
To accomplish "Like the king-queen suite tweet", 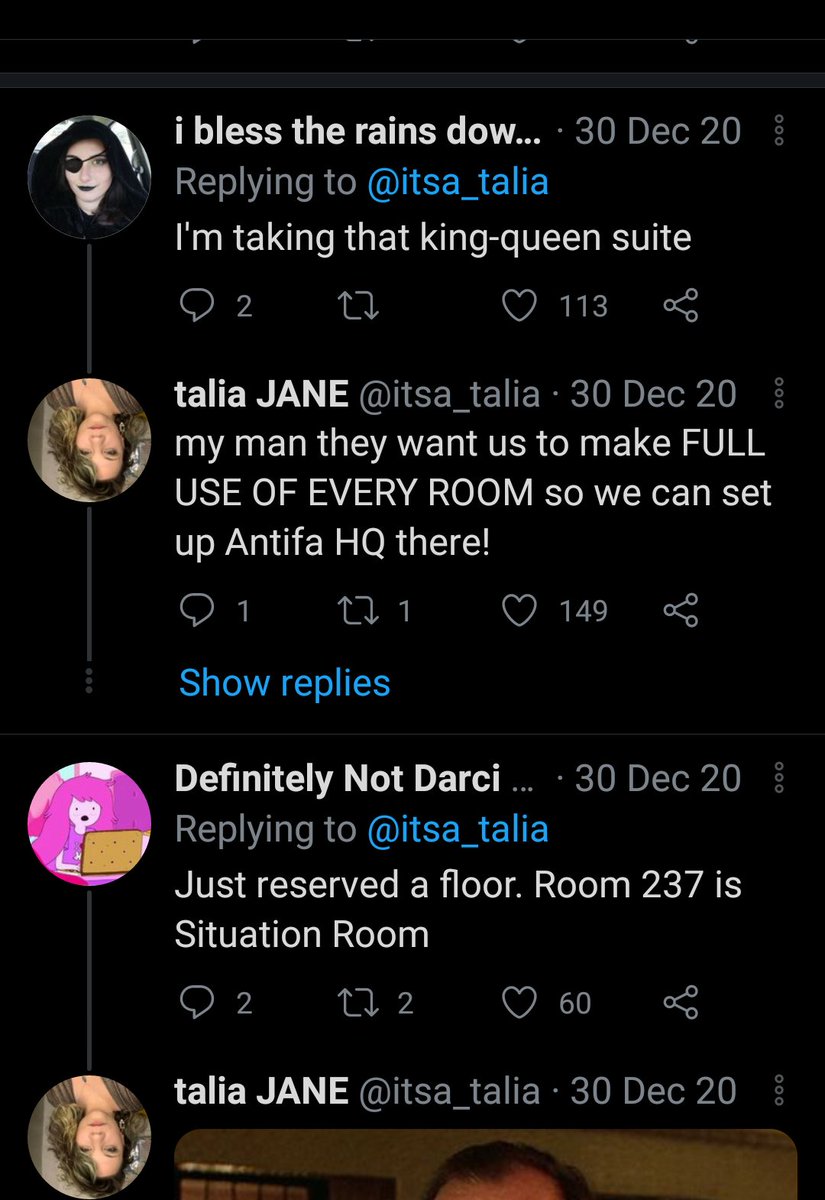I will 518,304.
